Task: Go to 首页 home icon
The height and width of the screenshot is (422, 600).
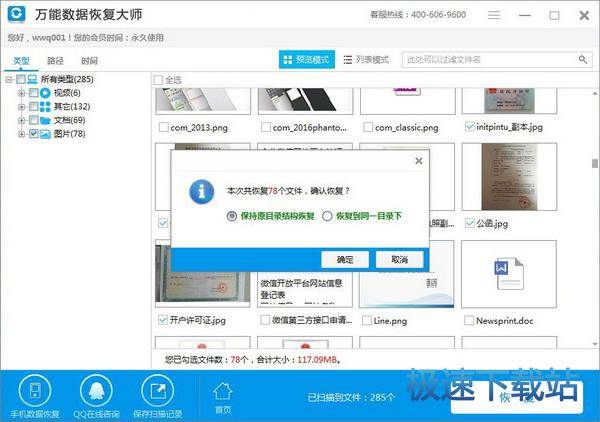Action: 222,392
